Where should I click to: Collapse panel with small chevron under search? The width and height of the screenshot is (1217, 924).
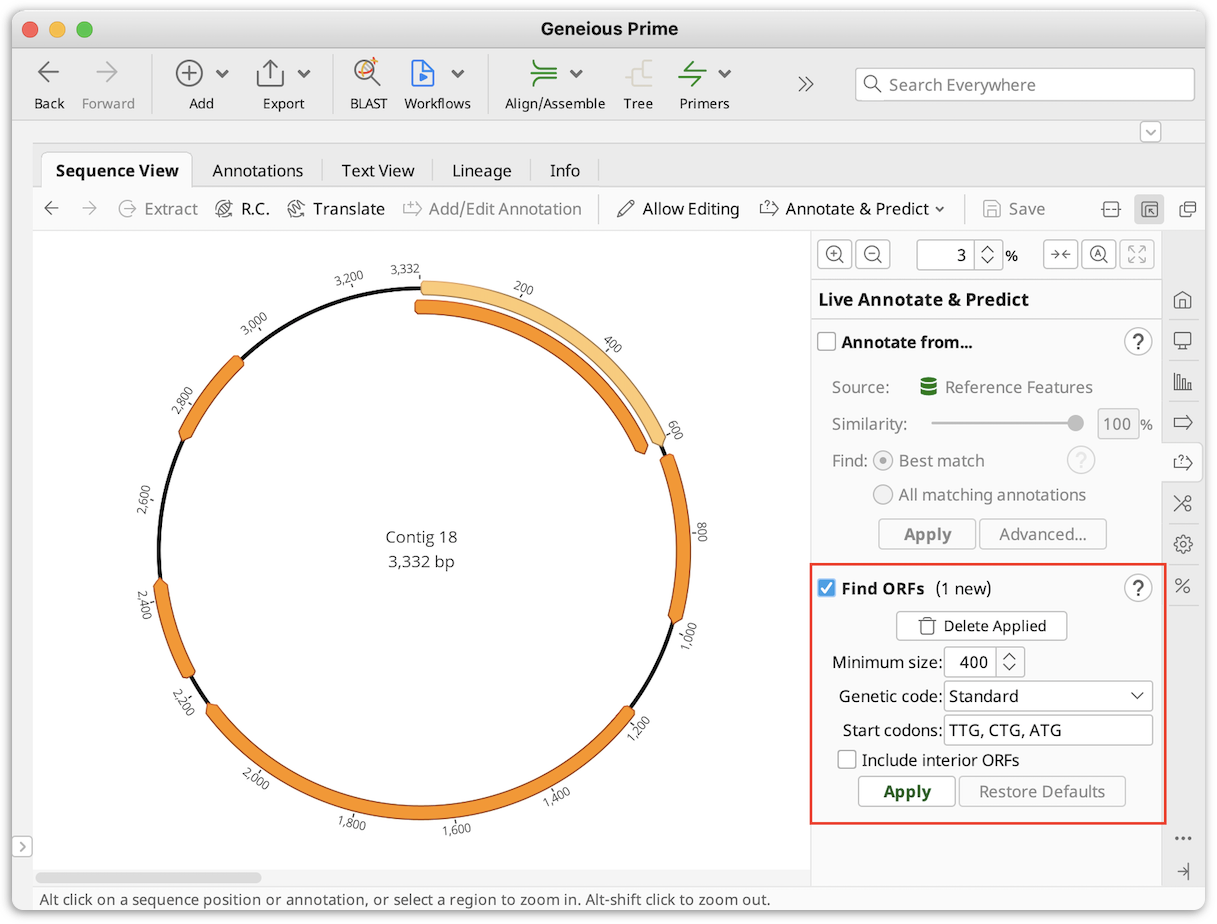tap(1150, 132)
